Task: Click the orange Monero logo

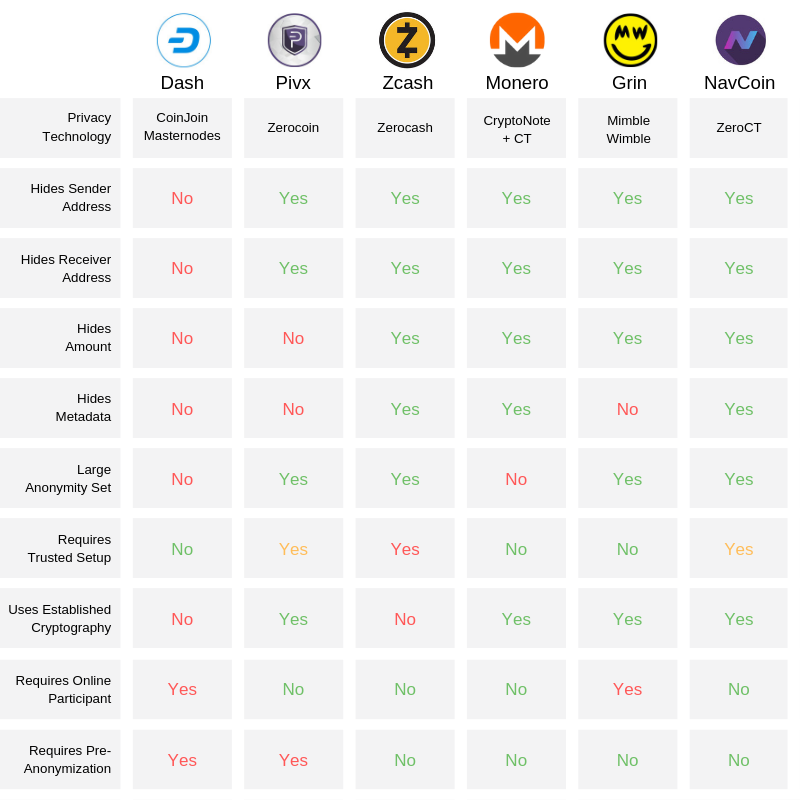Action: (517, 41)
